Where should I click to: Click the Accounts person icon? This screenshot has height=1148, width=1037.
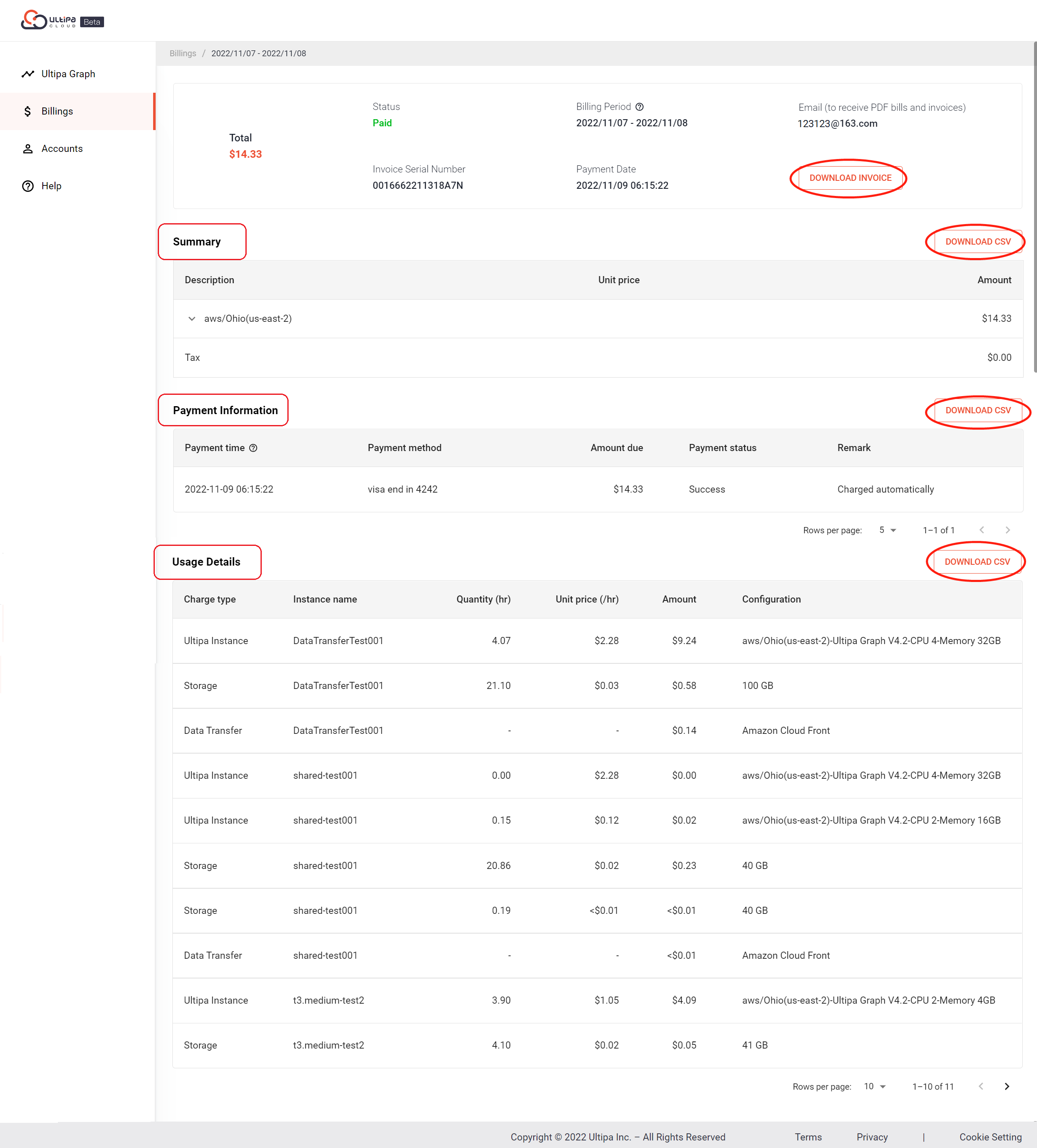(27, 149)
